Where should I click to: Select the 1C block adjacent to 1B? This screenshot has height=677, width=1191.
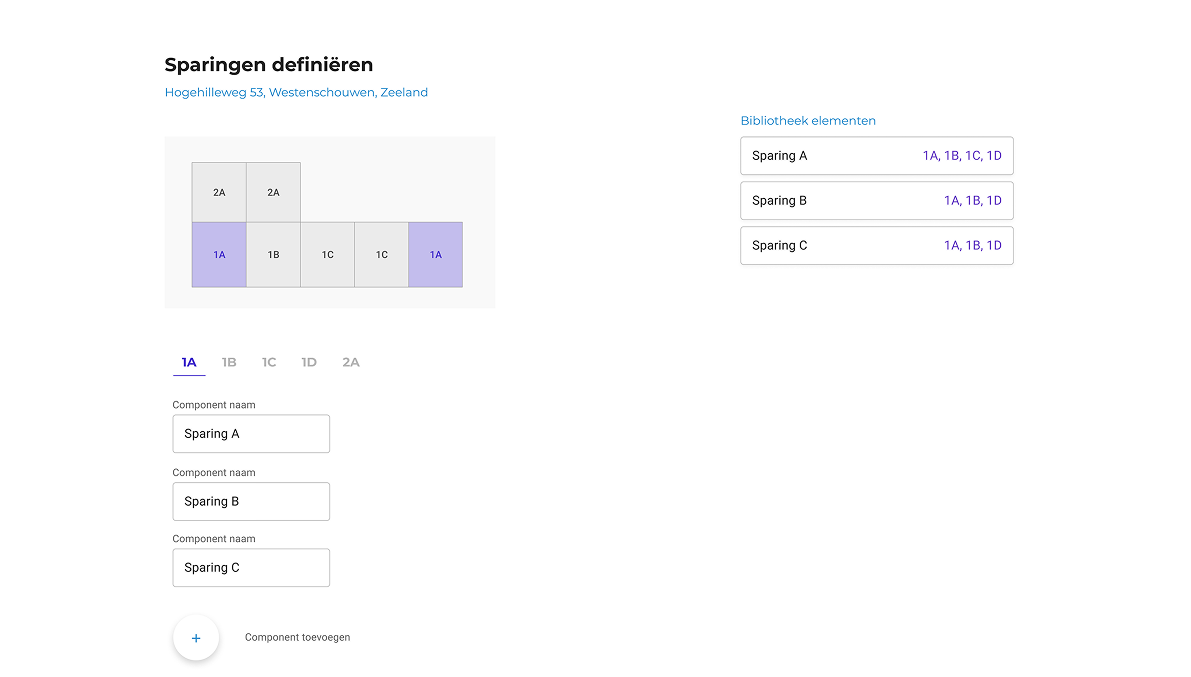[327, 255]
